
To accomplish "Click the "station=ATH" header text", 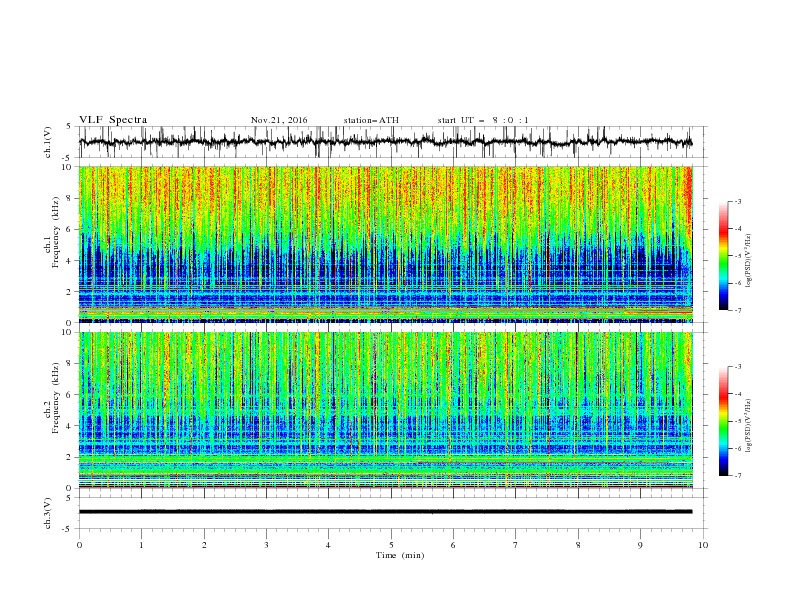I will pos(371,120).
